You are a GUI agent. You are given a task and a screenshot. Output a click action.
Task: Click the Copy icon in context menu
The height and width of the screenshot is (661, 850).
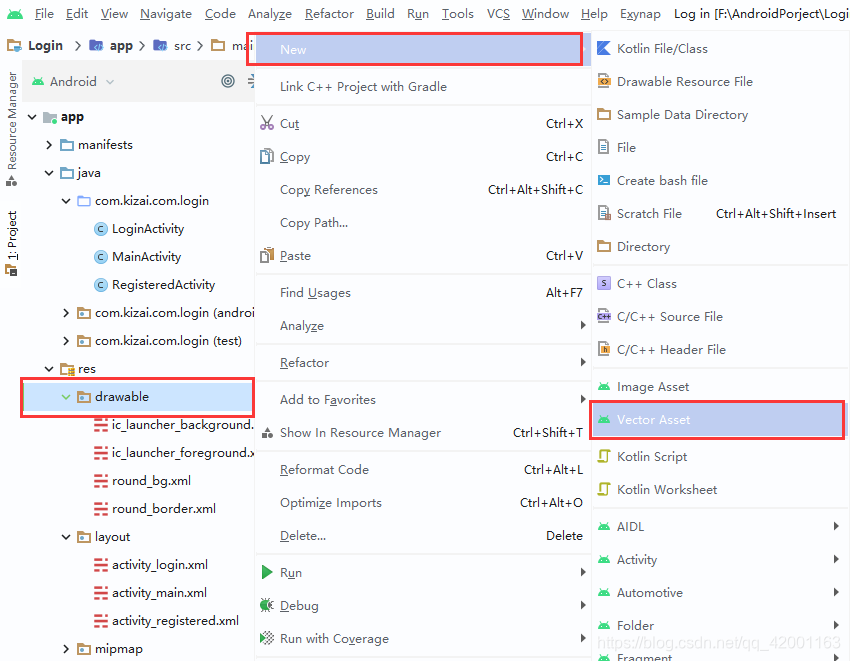tap(267, 156)
